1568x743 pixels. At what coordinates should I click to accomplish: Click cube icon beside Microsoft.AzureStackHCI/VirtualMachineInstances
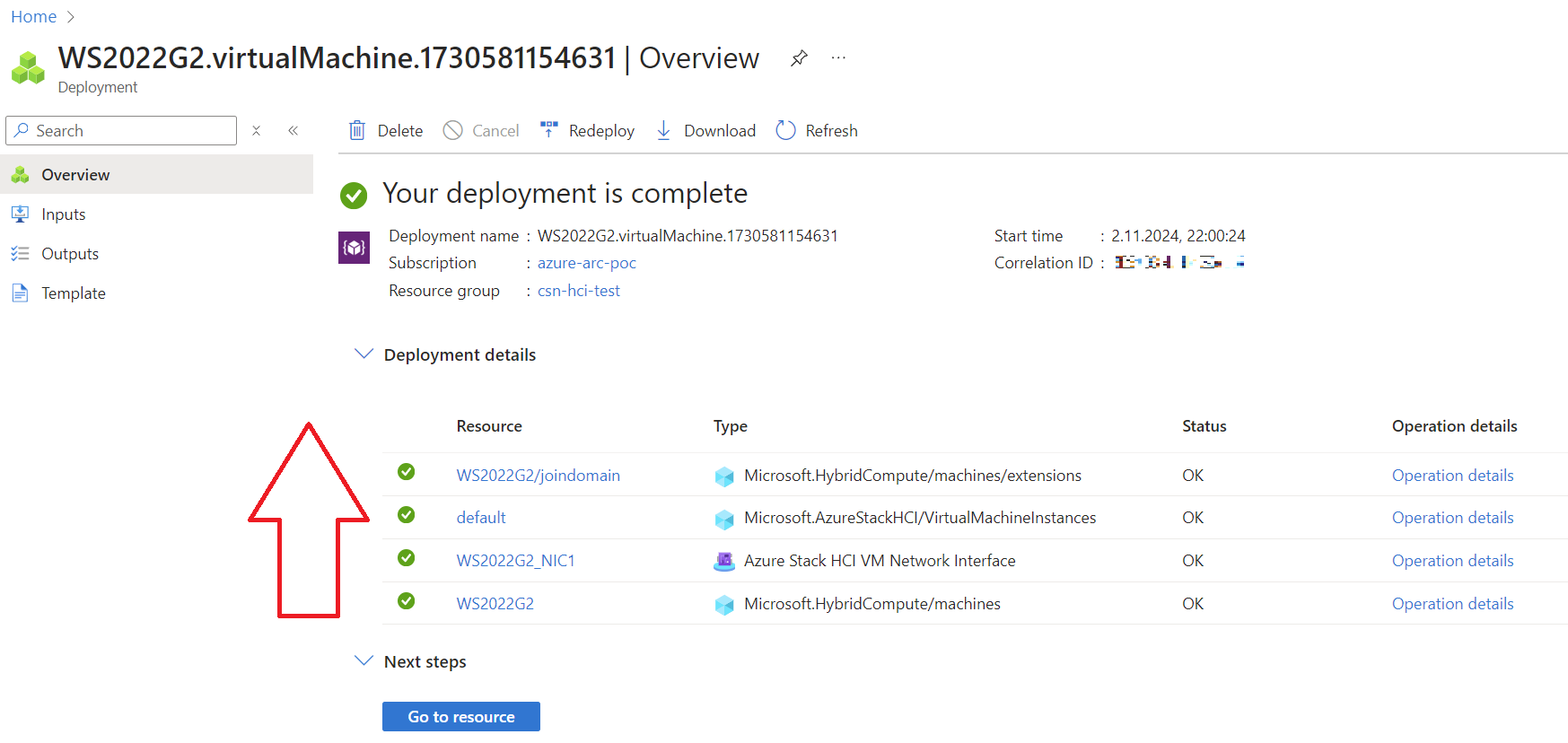[724, 519]
